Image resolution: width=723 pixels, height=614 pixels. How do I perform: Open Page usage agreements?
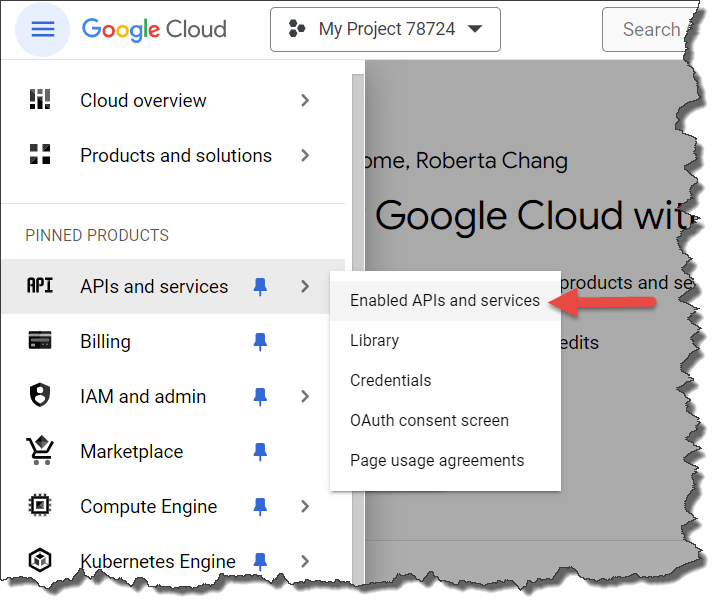[x=445, y=460]
